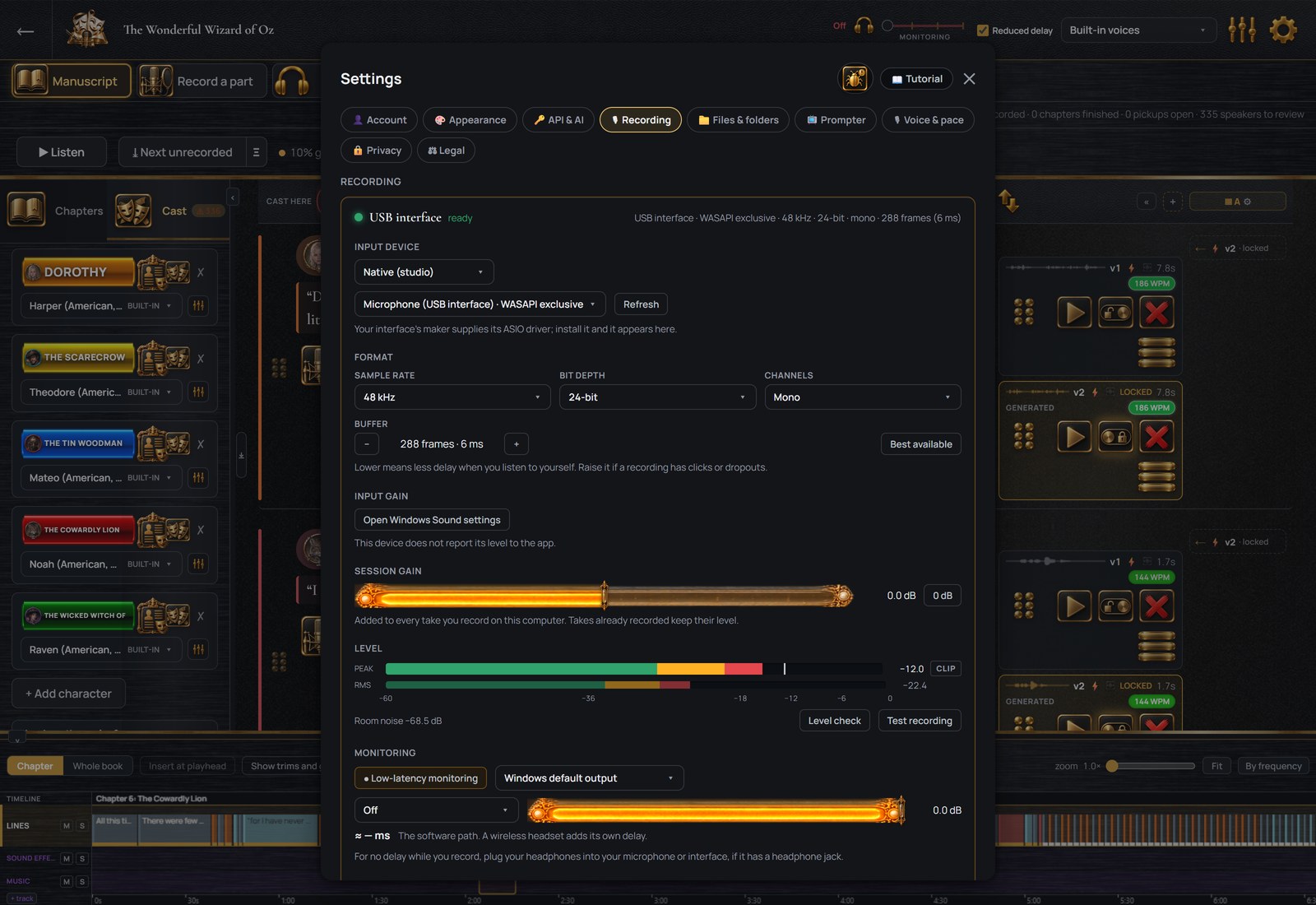Open the Files & folders settings tab
1316x905 pixels.
(x=739, y=120)
